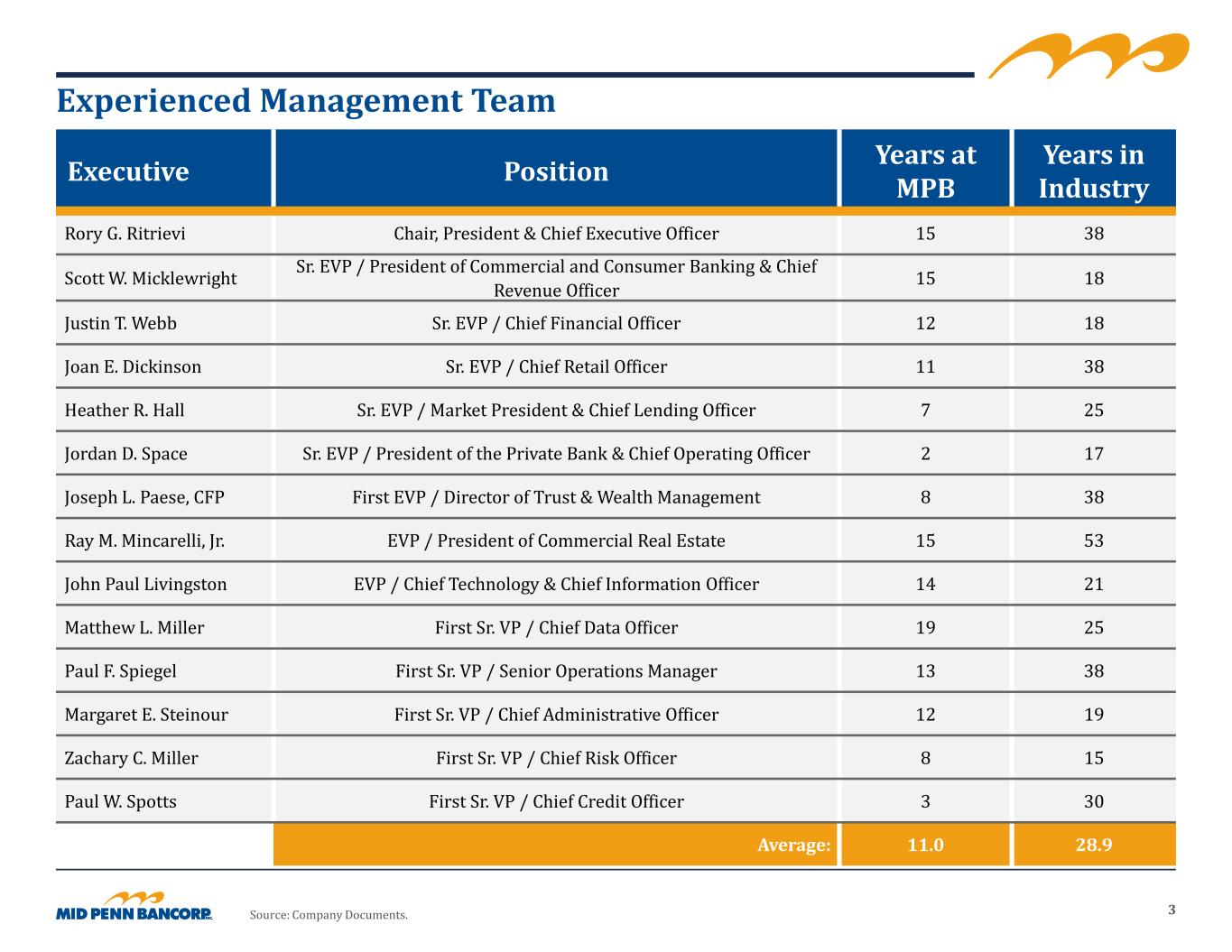This screenshot has height=952, width=1232.
Task: Click the orange wave logo top right
Action: pos(1088,56)
